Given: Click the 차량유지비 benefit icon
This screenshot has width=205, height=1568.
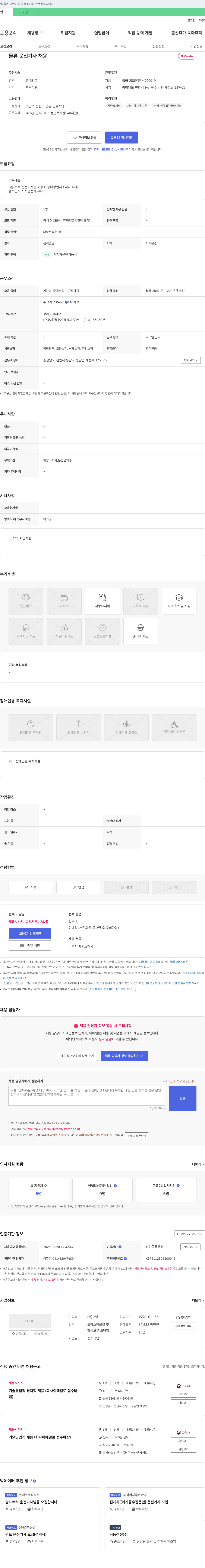Looking at the screenshot, I should coord(102,601).
